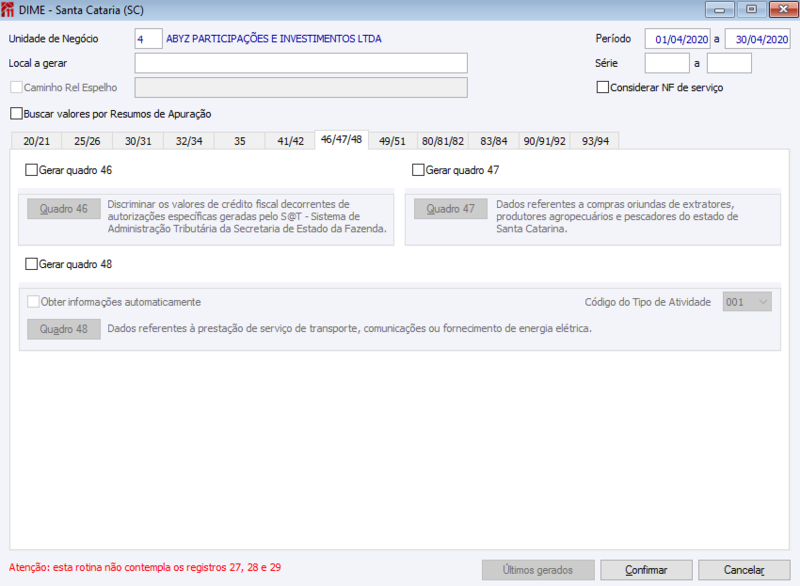The image size is (800, 586).
Task: Click the Quadro 46 button
Action: (x=63, y=209)
